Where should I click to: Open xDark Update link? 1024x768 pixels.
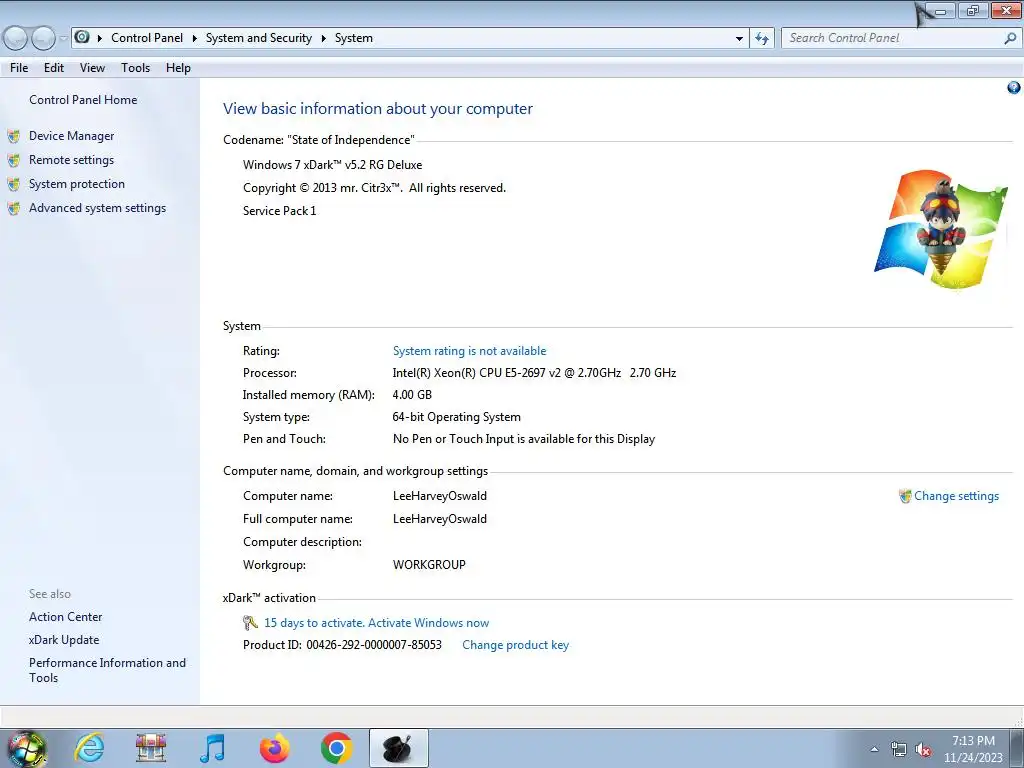click(x=64, y=640)
